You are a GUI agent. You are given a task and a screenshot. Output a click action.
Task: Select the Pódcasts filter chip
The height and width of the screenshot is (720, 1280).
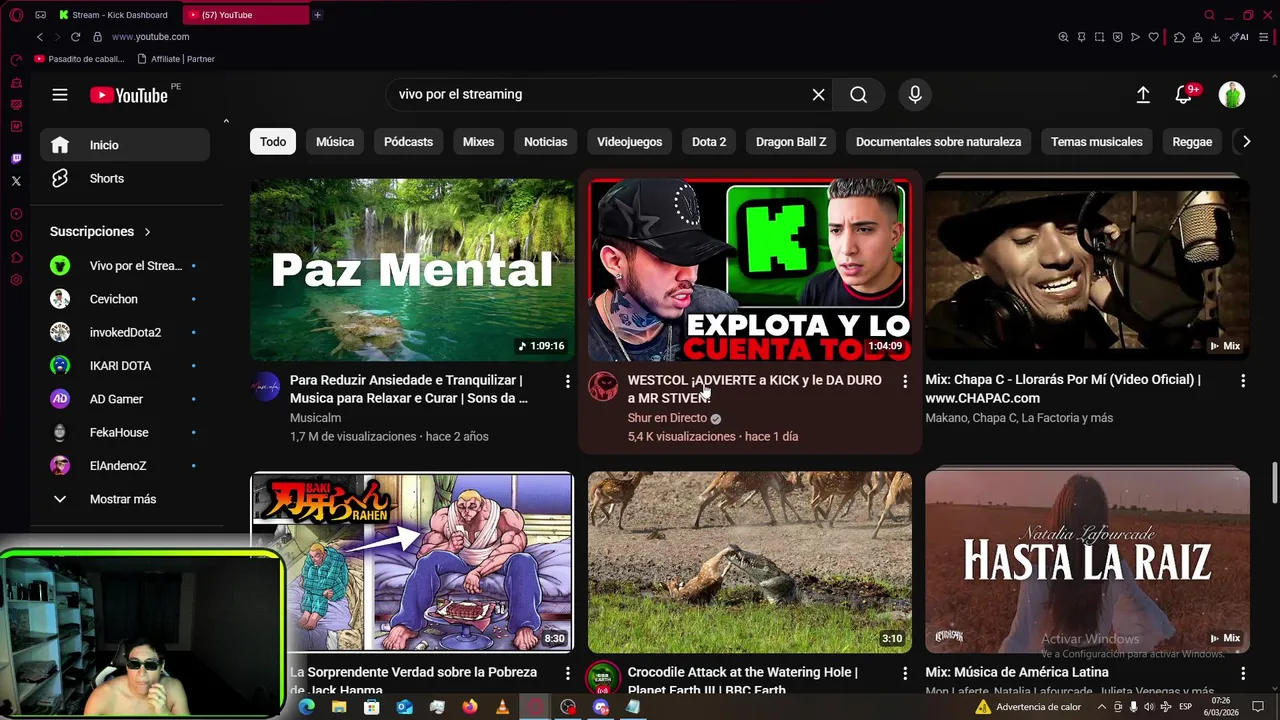[x=408, y=142]
